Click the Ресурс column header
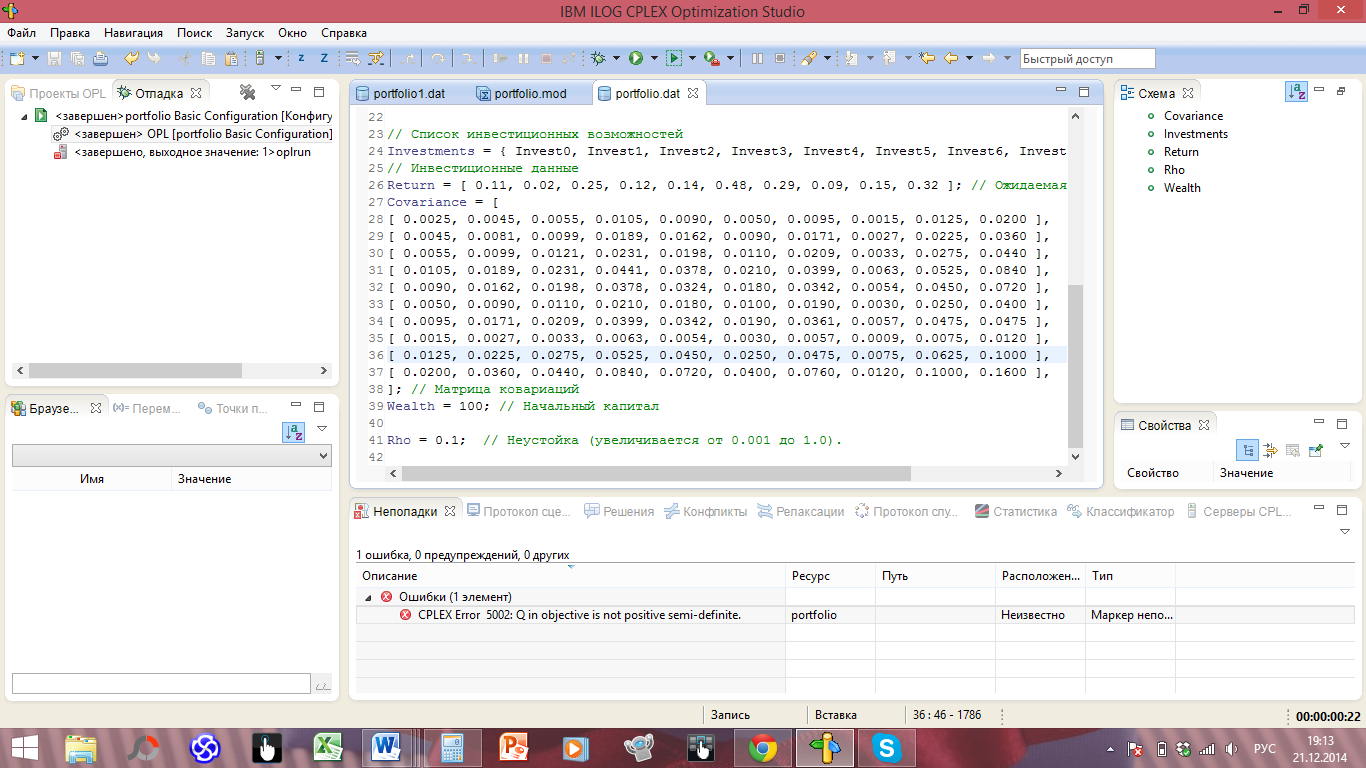The width and height of the screenshot is (1366, 768). click(x=831, y=576)
